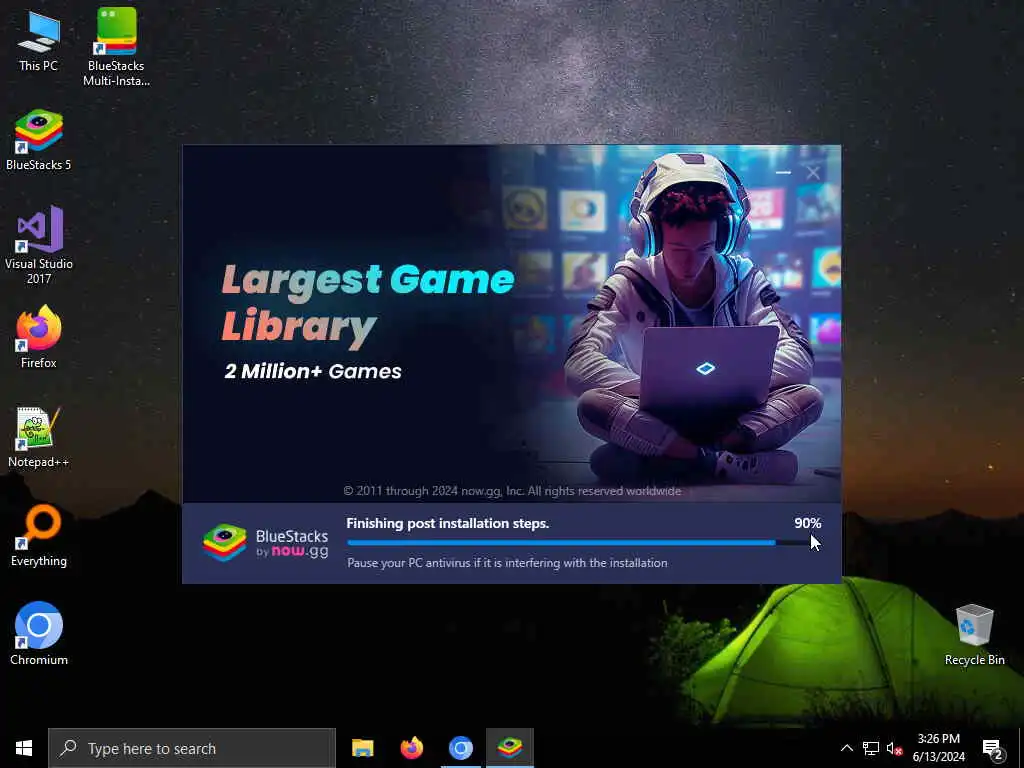Select the Recycle Bin desktop icon

click(x=974, y=635)
